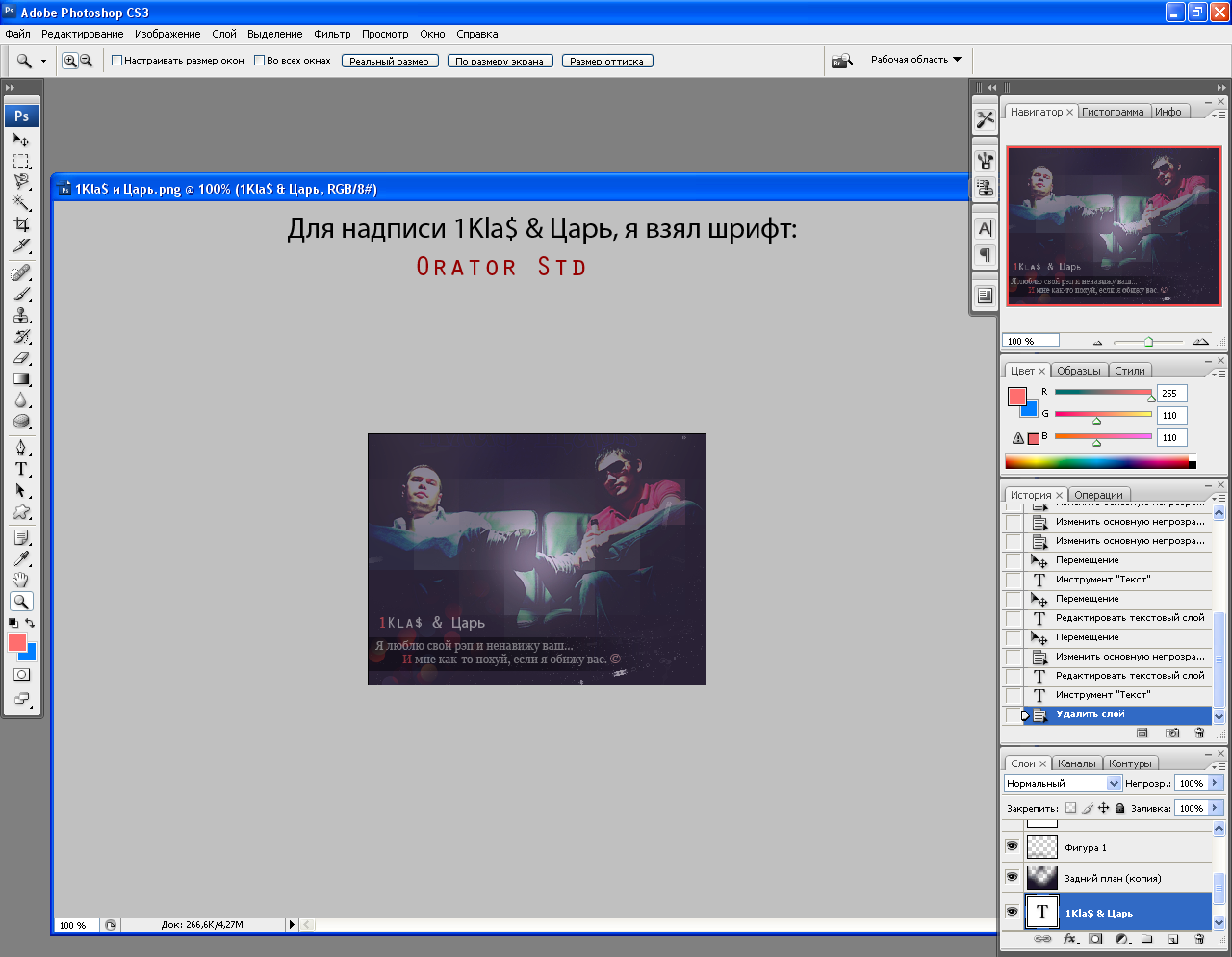
Task: Open the 'Фильтр' menu
Action: [332, 34]
